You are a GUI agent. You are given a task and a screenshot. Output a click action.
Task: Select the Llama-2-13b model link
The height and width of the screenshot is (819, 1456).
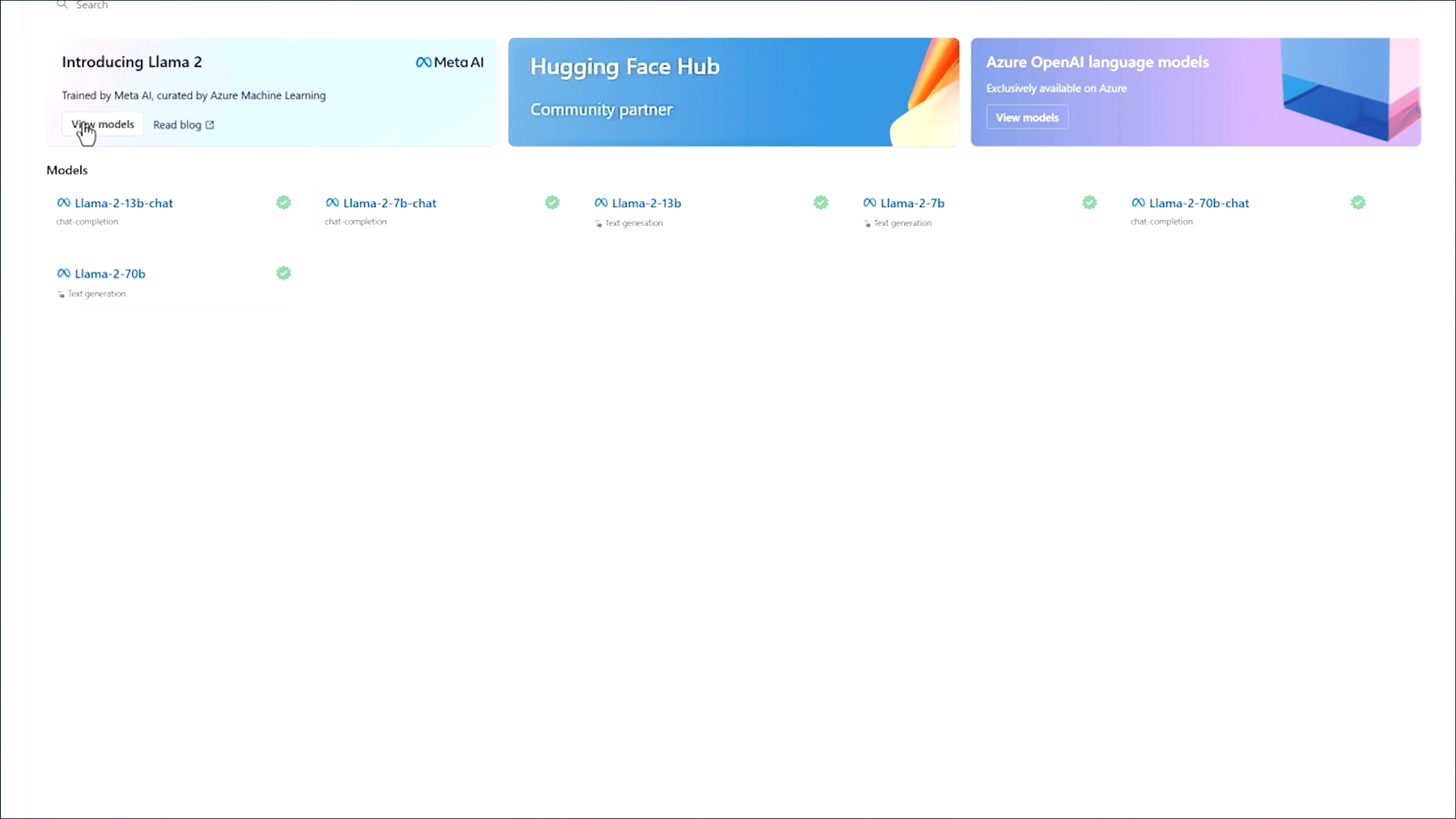(x=646, y=203)
